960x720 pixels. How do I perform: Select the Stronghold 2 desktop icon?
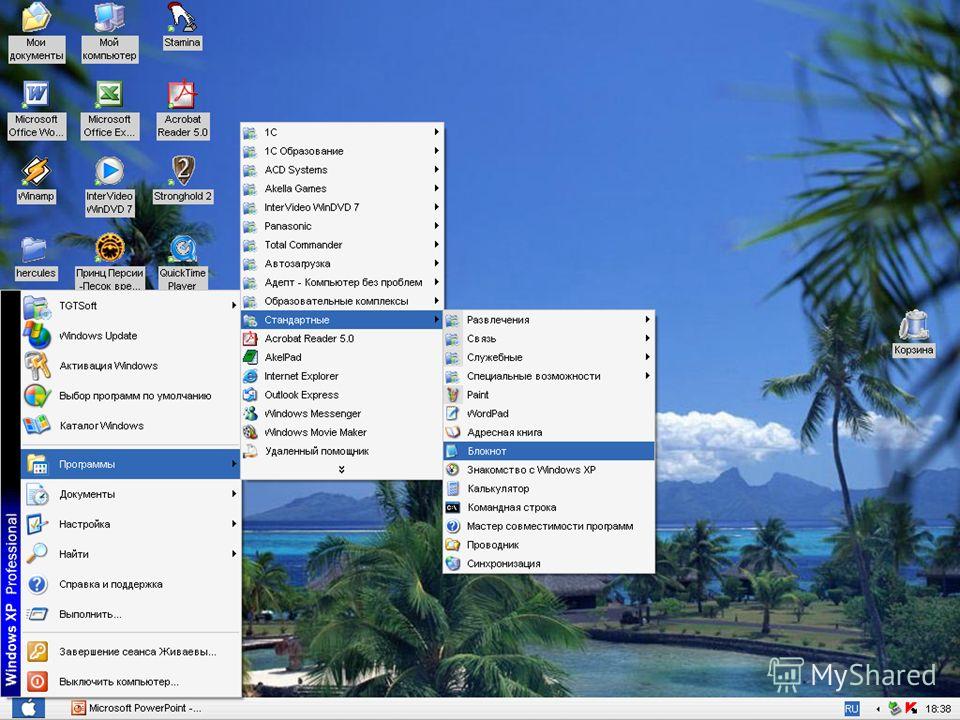(182, 180)
